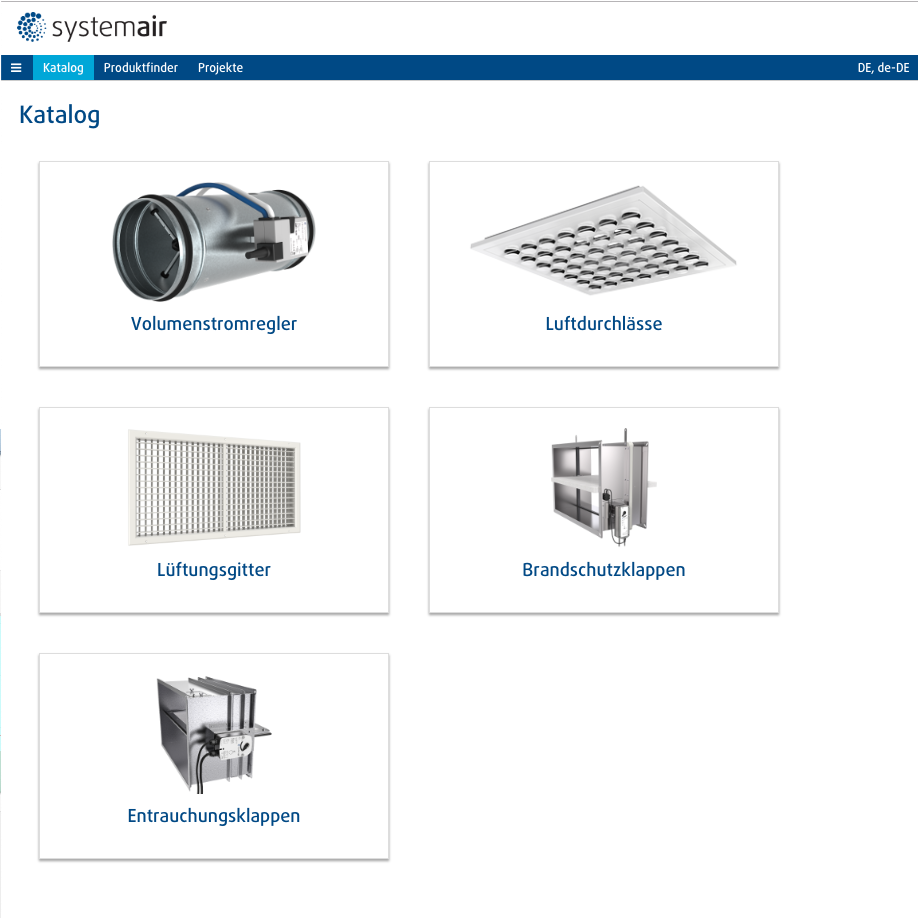Open the hamburger menu icon
Screen dimensions: 918x918
[x=16, y=68]
